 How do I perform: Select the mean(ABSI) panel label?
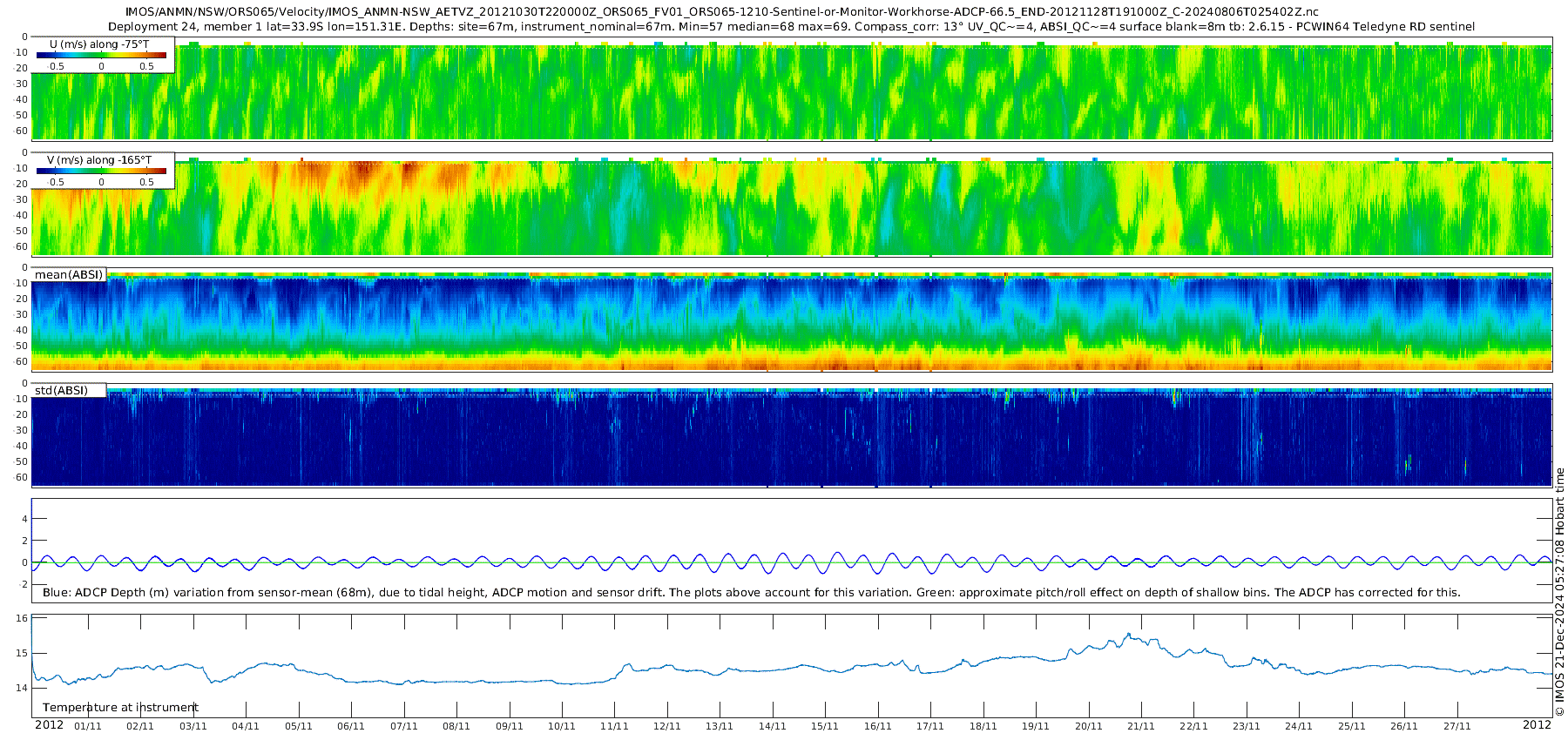(69, 275)
